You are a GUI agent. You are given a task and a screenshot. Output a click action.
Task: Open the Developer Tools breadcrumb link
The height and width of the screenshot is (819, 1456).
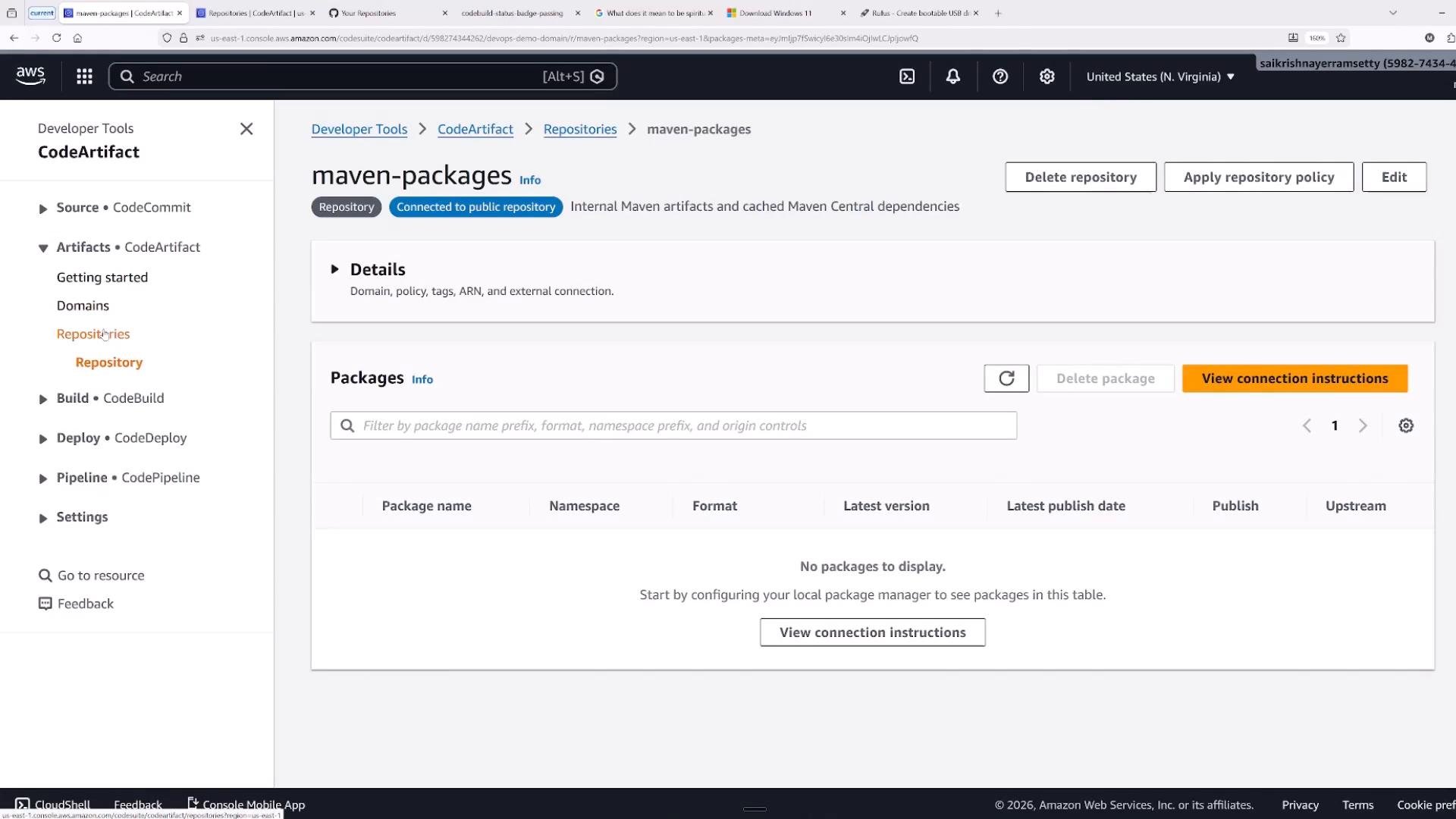[x=359, y=129]
